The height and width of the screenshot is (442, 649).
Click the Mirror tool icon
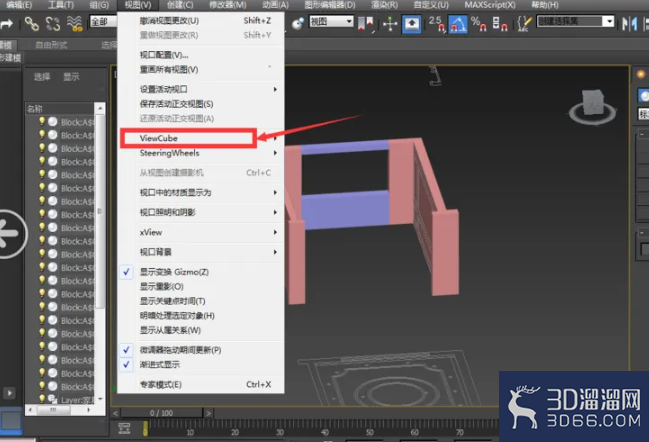click(630, 24)
